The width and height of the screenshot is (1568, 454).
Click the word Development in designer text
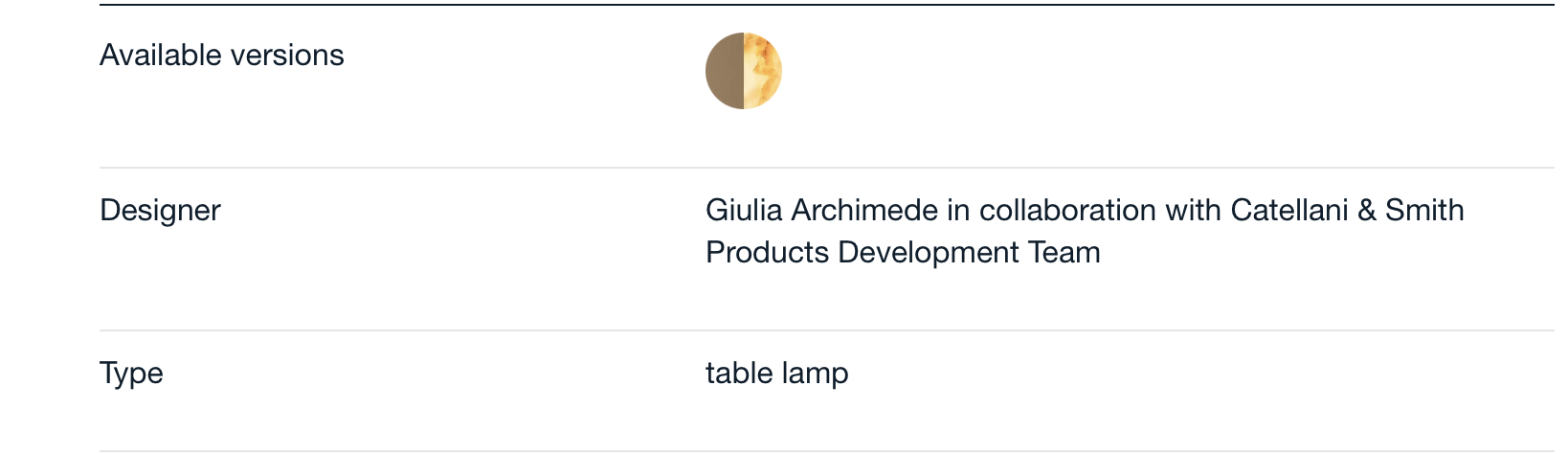click(929, 253)
